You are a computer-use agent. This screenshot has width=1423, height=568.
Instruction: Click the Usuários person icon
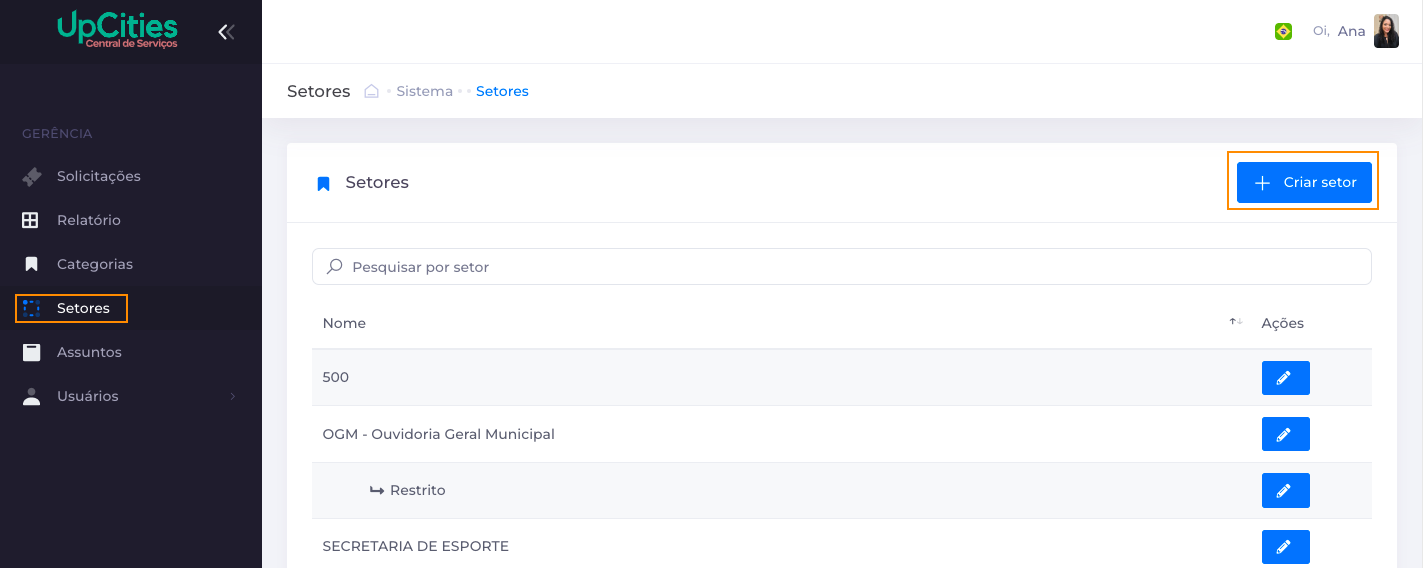point(31,396)
